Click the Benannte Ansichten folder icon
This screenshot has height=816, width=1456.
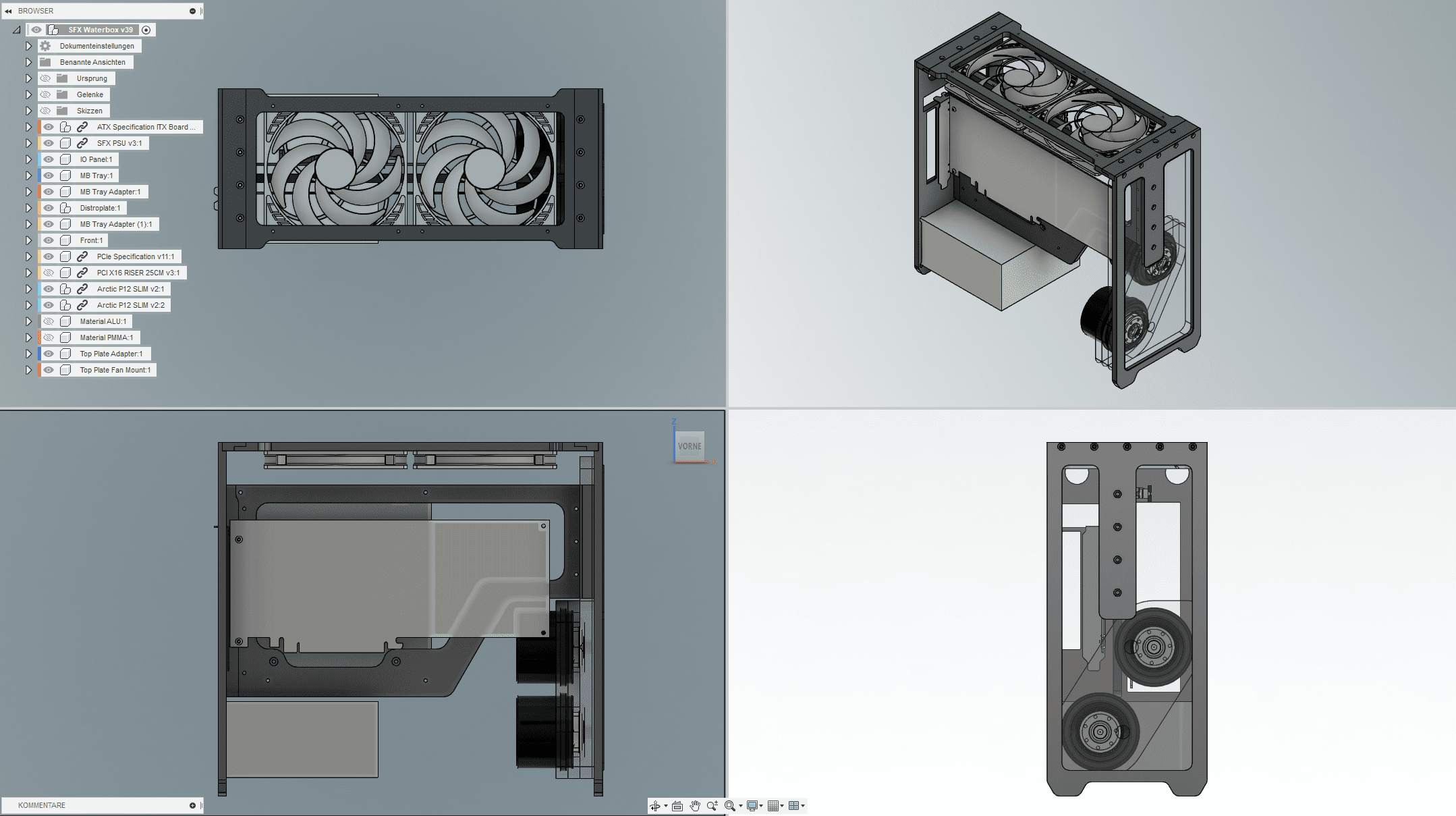coord(45,62)
